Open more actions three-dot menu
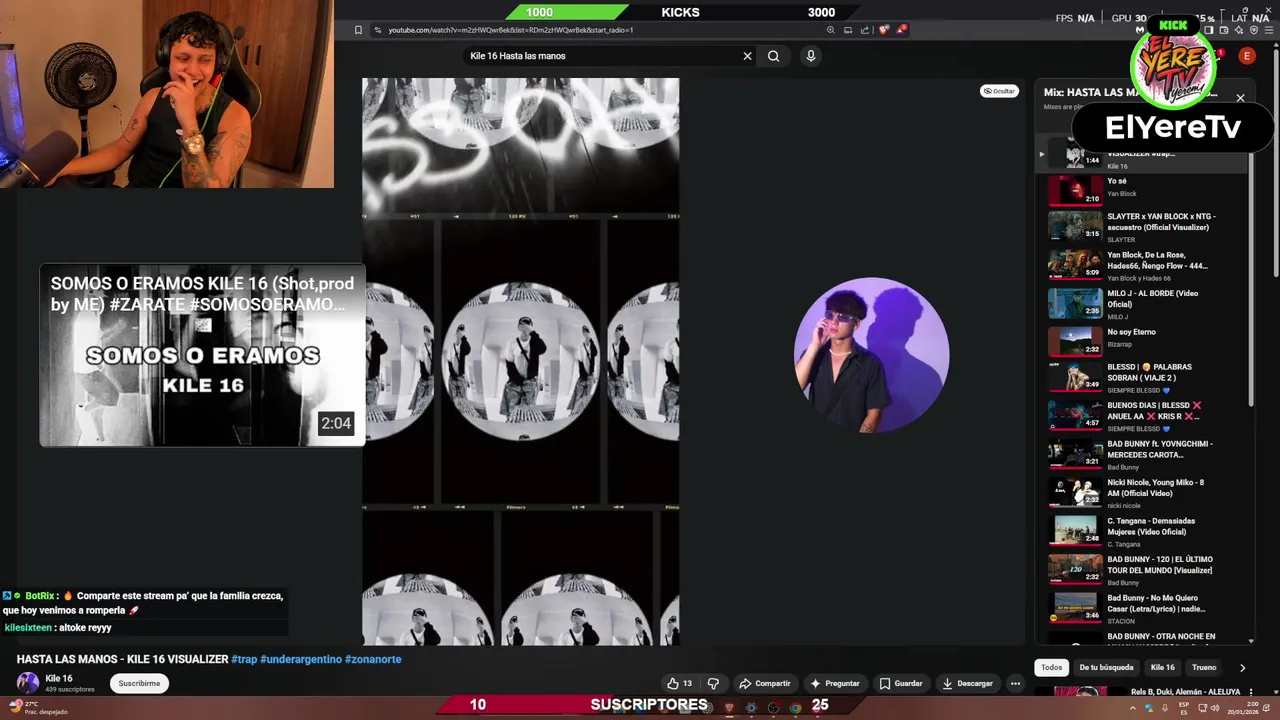This screenshot has width=1280, height=720. (x=1015, y=683)
